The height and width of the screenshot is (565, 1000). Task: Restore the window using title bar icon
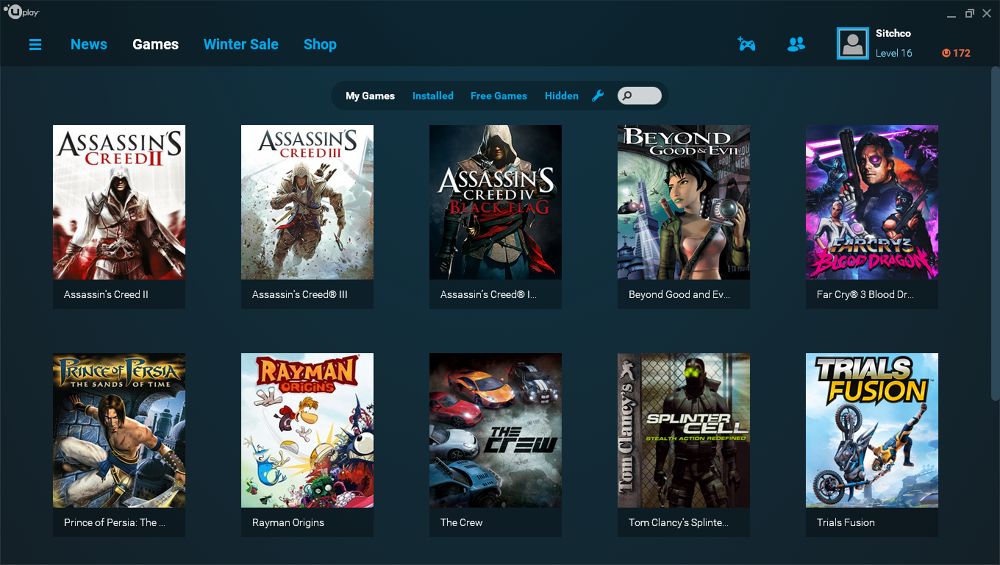[969, 13]
